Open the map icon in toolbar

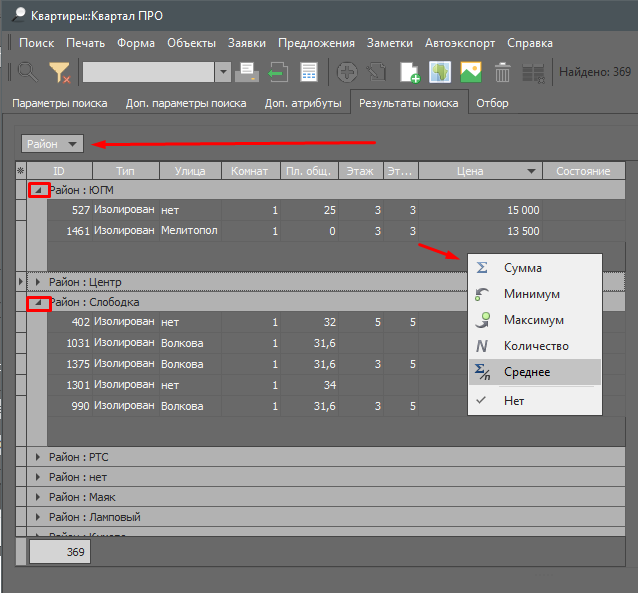coord(440,72)
